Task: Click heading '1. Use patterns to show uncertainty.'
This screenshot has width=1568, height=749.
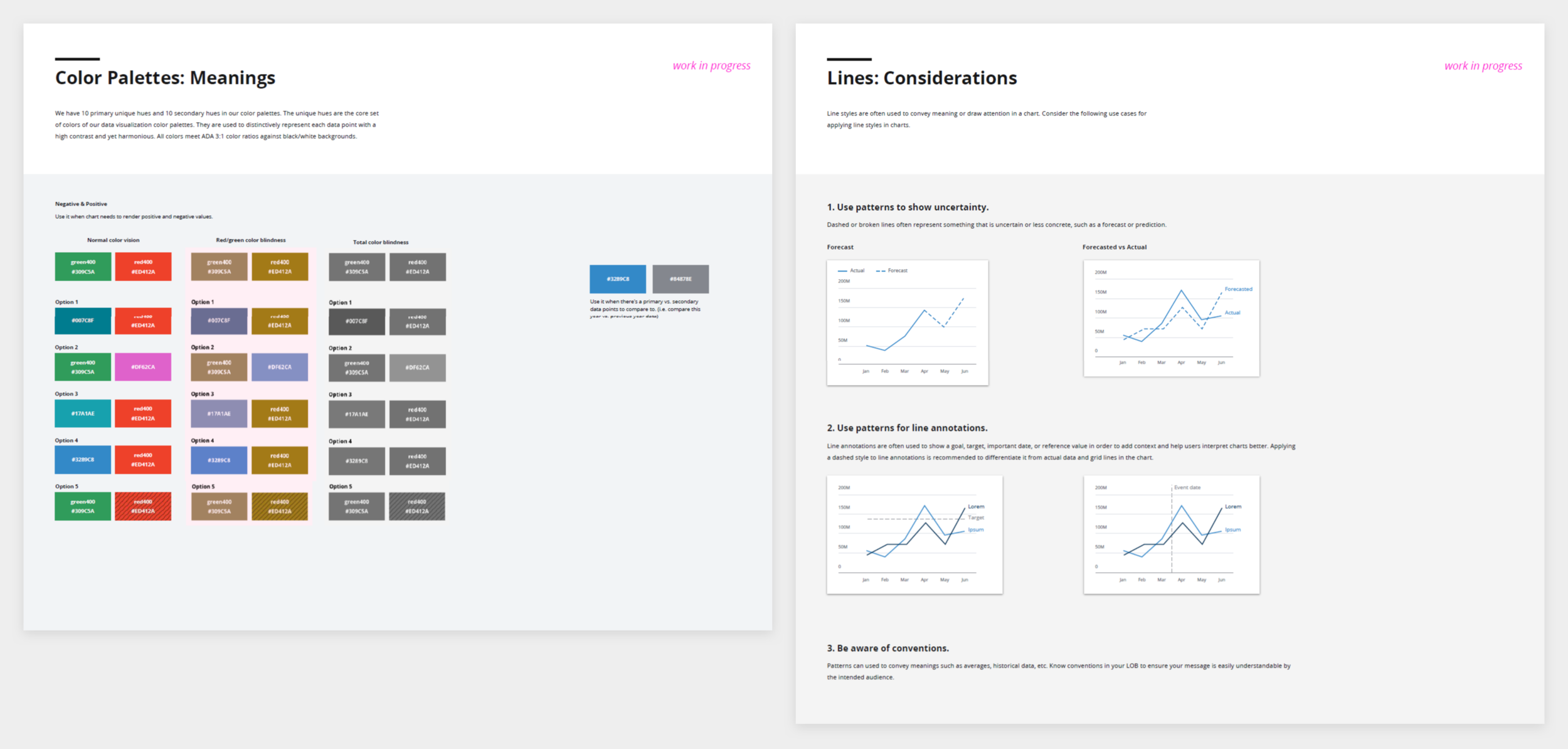Action: click(x=907, y=207)
